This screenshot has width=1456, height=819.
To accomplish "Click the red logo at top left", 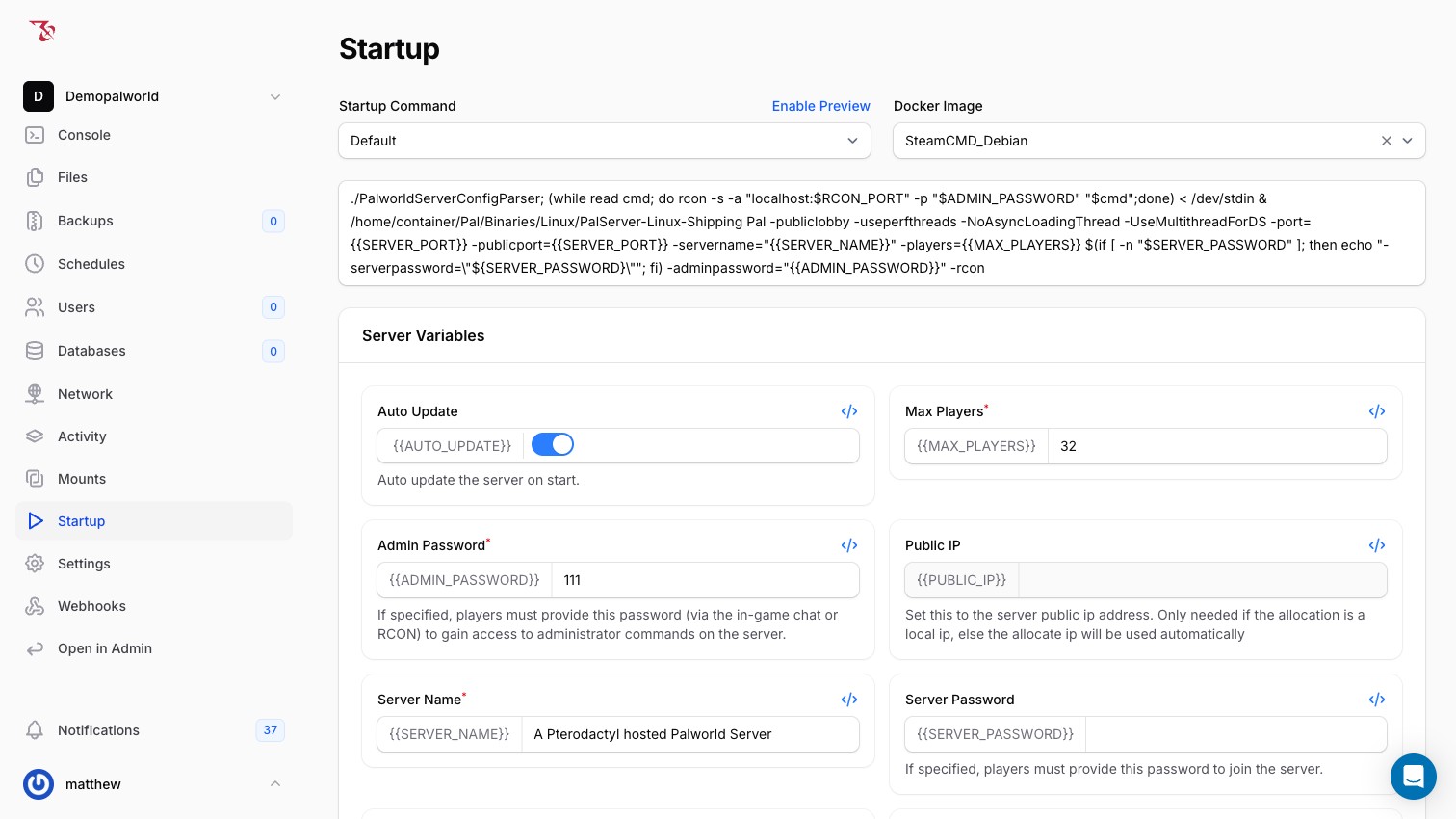I will (41, 31).
